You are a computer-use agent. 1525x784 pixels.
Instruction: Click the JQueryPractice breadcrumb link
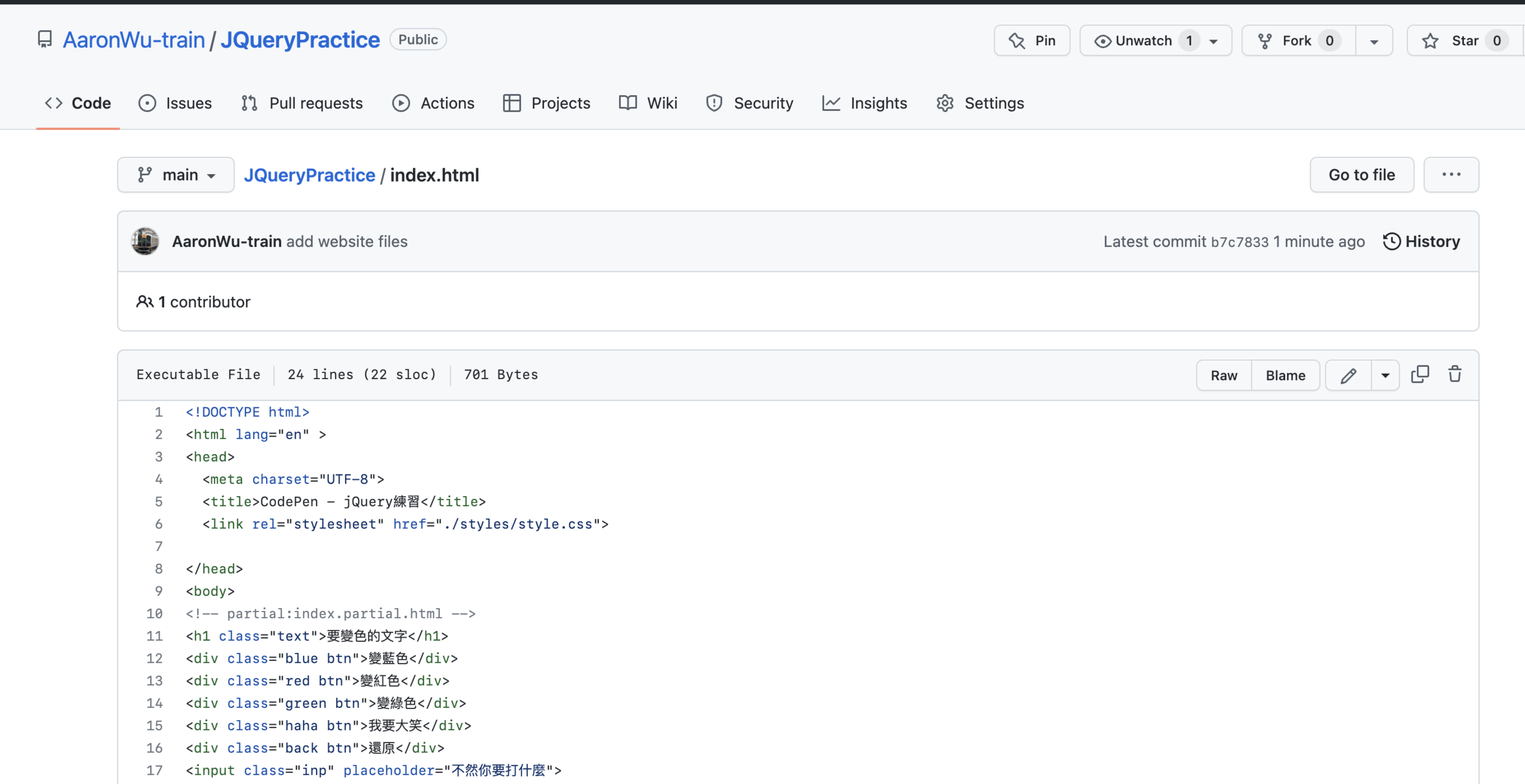tap(309, 175)
